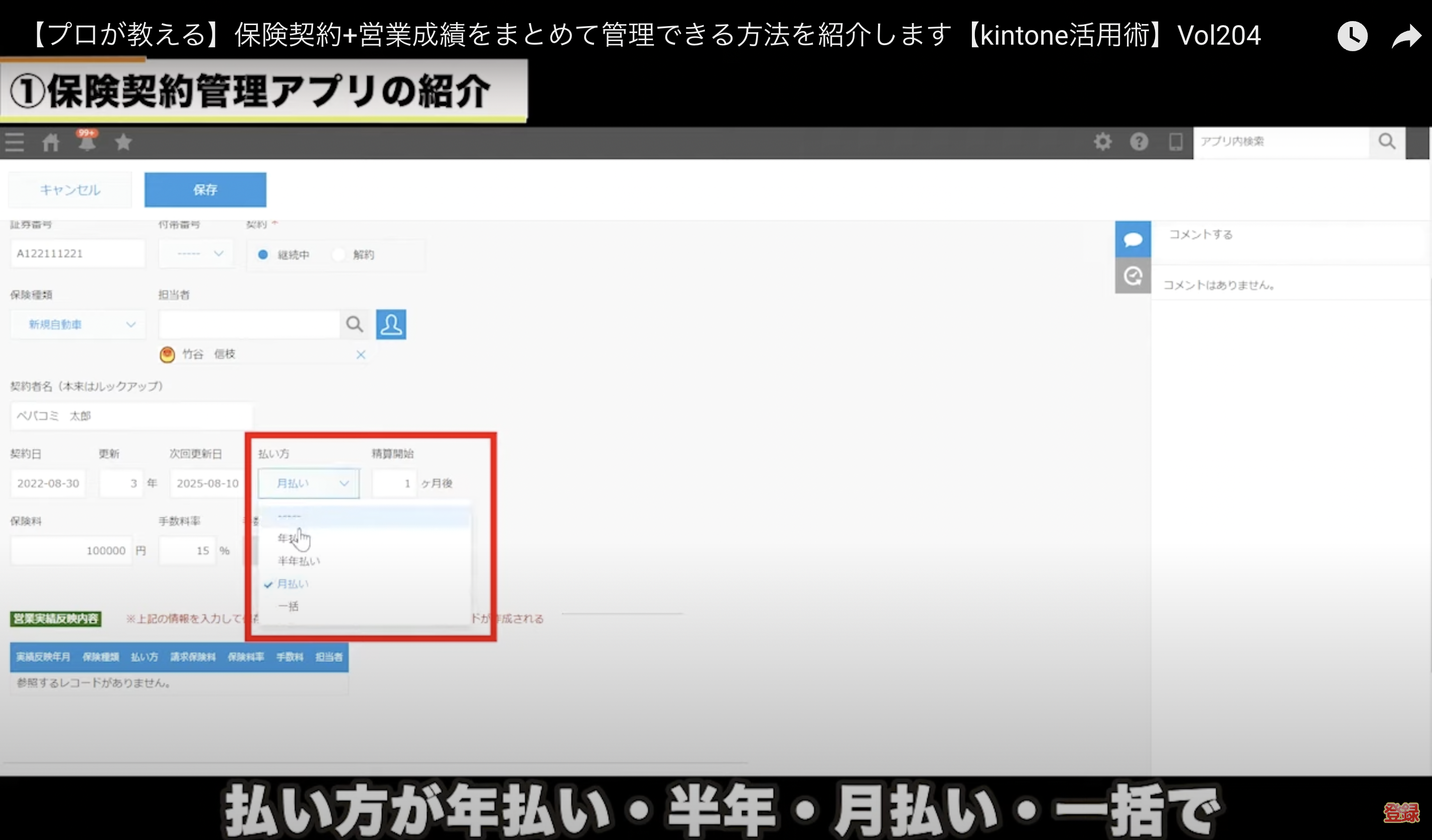
Task: Click the キャンセル button
Action: pos(70,190)
